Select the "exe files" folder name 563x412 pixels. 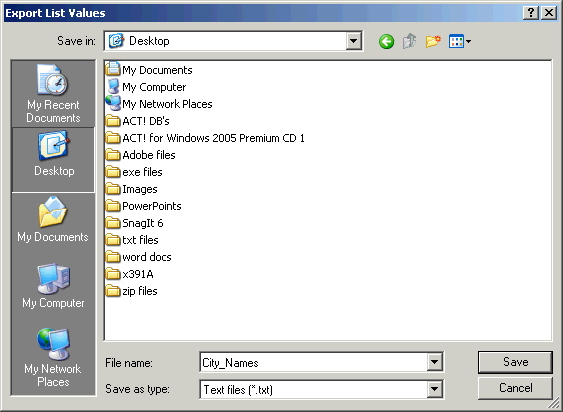pos(142,172)
